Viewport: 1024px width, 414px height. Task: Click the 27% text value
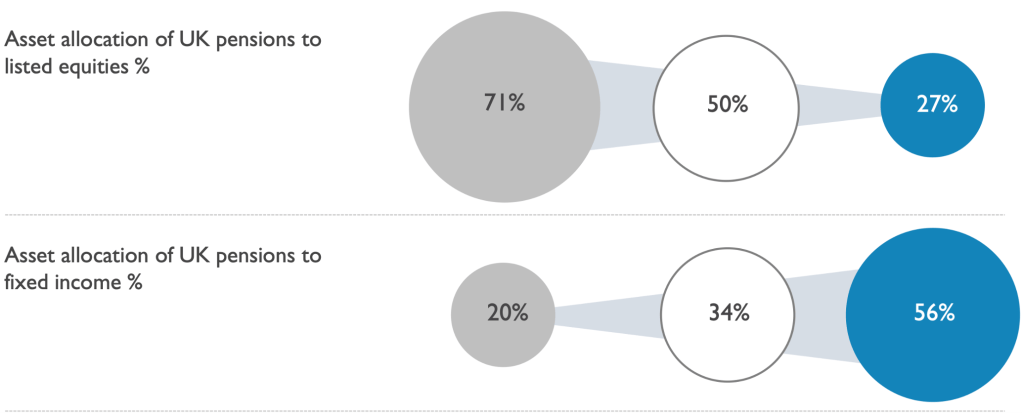pyautogui.click(x=936, y=104)
